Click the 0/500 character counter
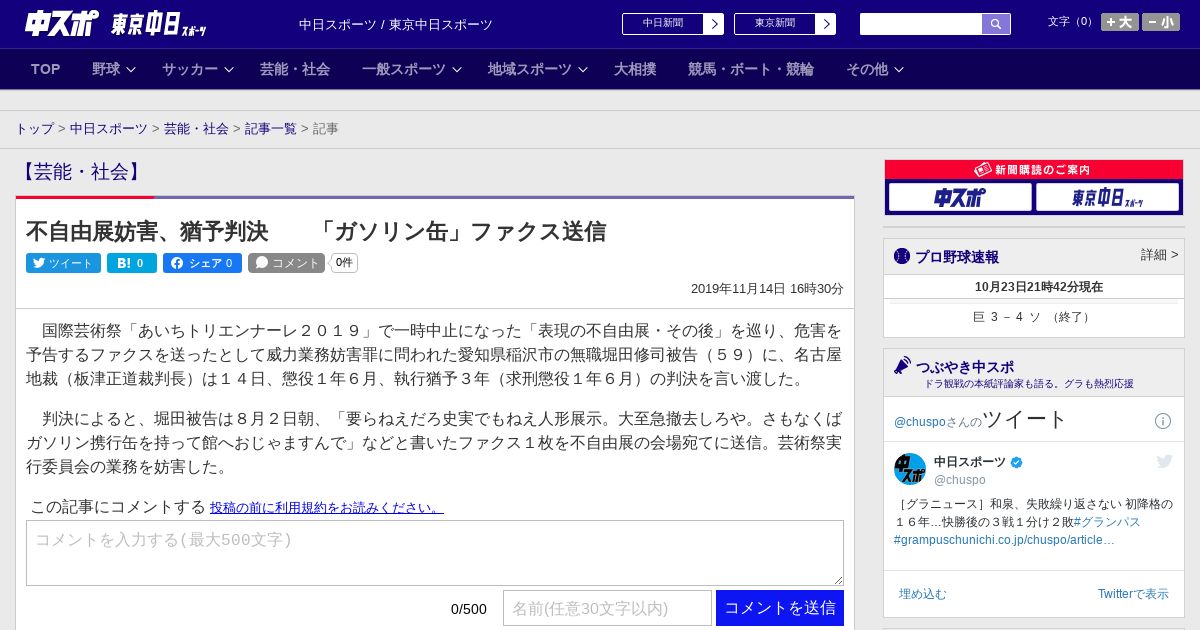 click(x=469, y=609)
